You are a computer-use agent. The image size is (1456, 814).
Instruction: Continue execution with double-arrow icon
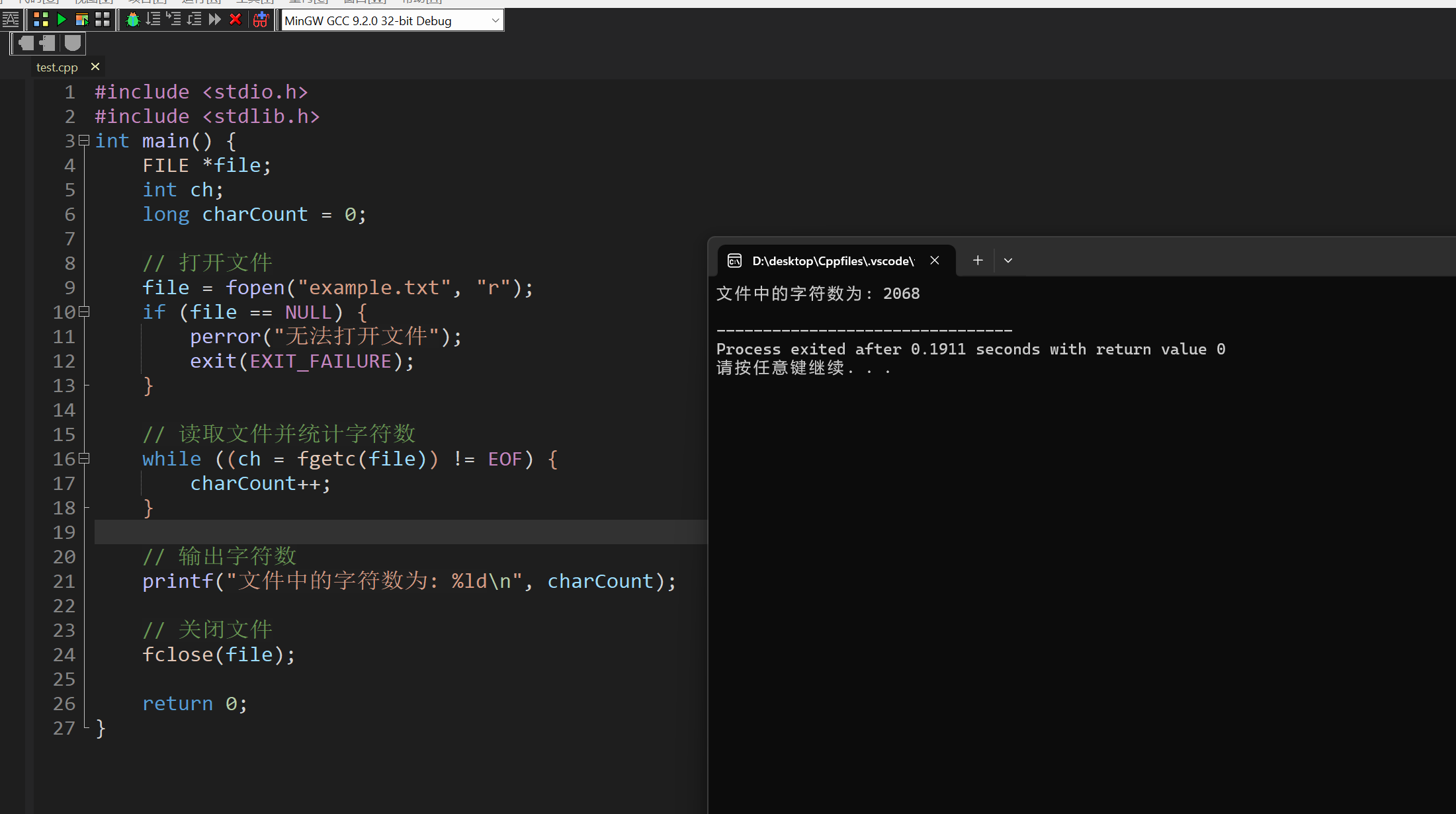(215, 19)
